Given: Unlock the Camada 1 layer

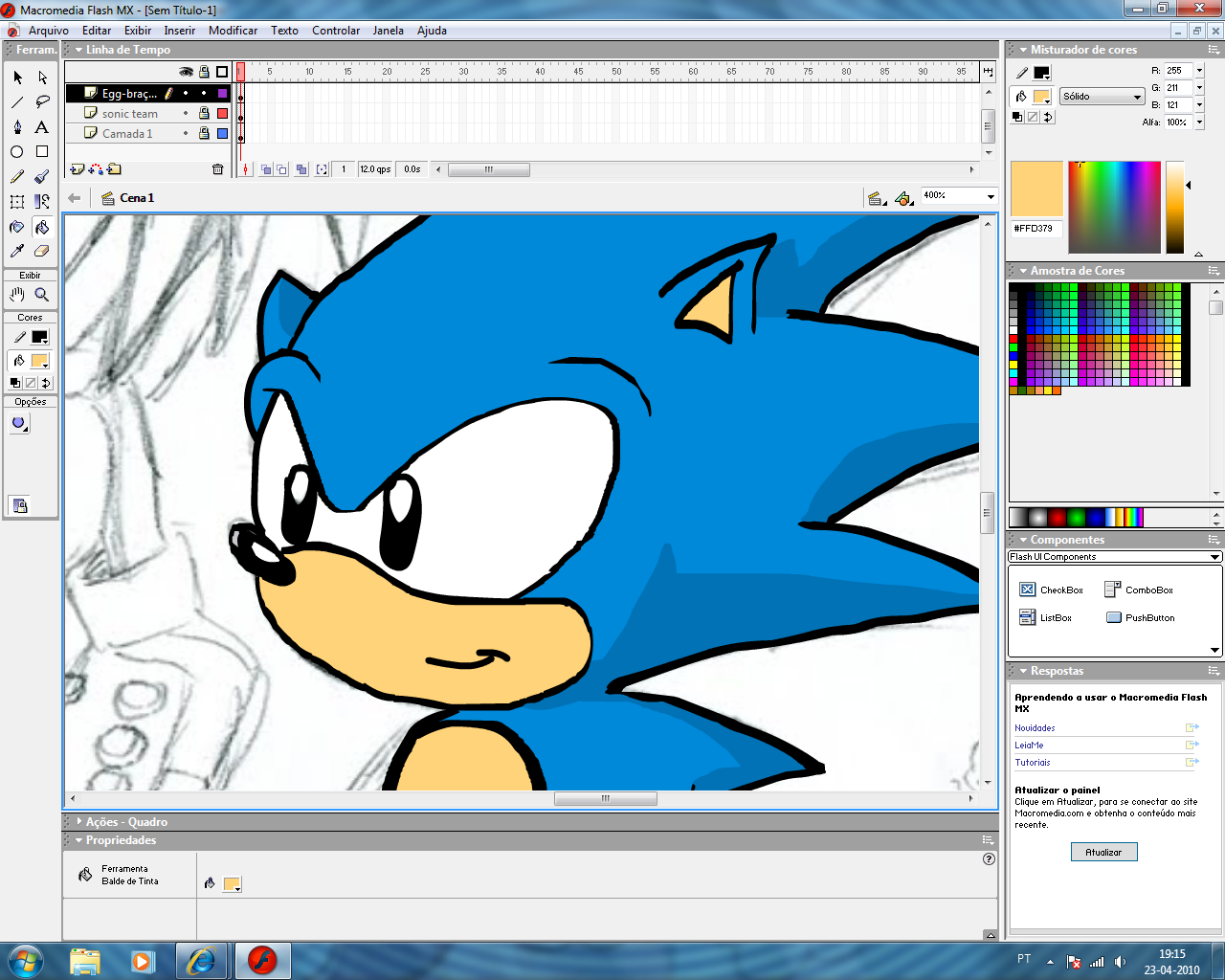Looking at the screenshot, I should [204, 133].
